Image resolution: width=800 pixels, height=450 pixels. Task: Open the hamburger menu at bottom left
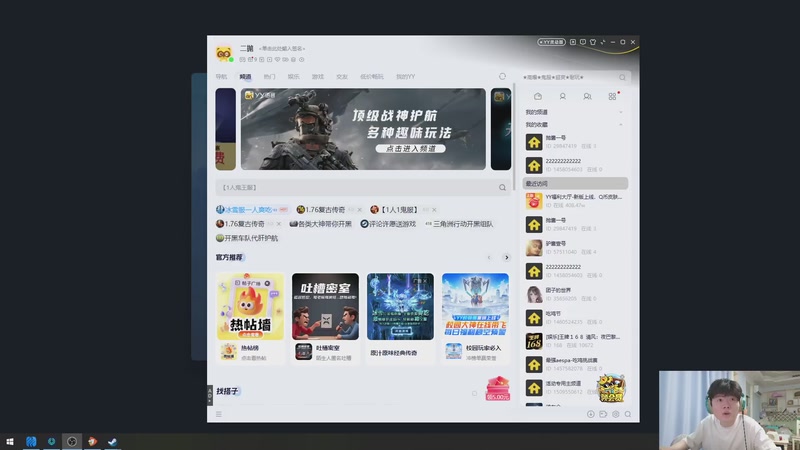[x=219, y=414]
